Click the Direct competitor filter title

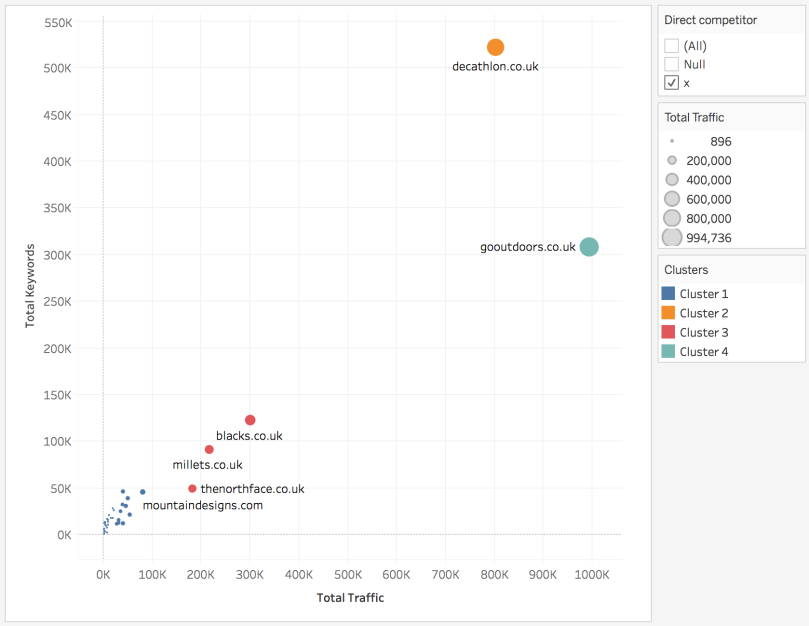coord(710,20)
